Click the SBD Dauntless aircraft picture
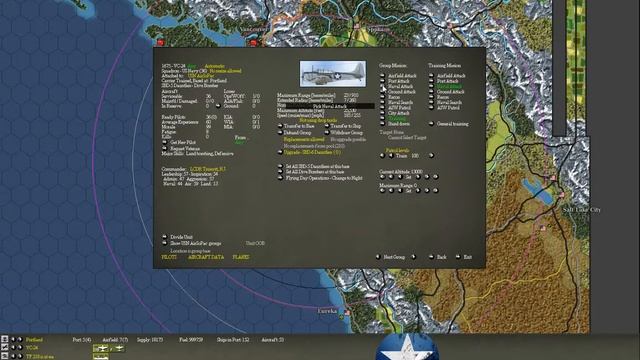Image resolution: width=640 pixels, height=360 pixels. pyautogui.click(x=333, y=74)
